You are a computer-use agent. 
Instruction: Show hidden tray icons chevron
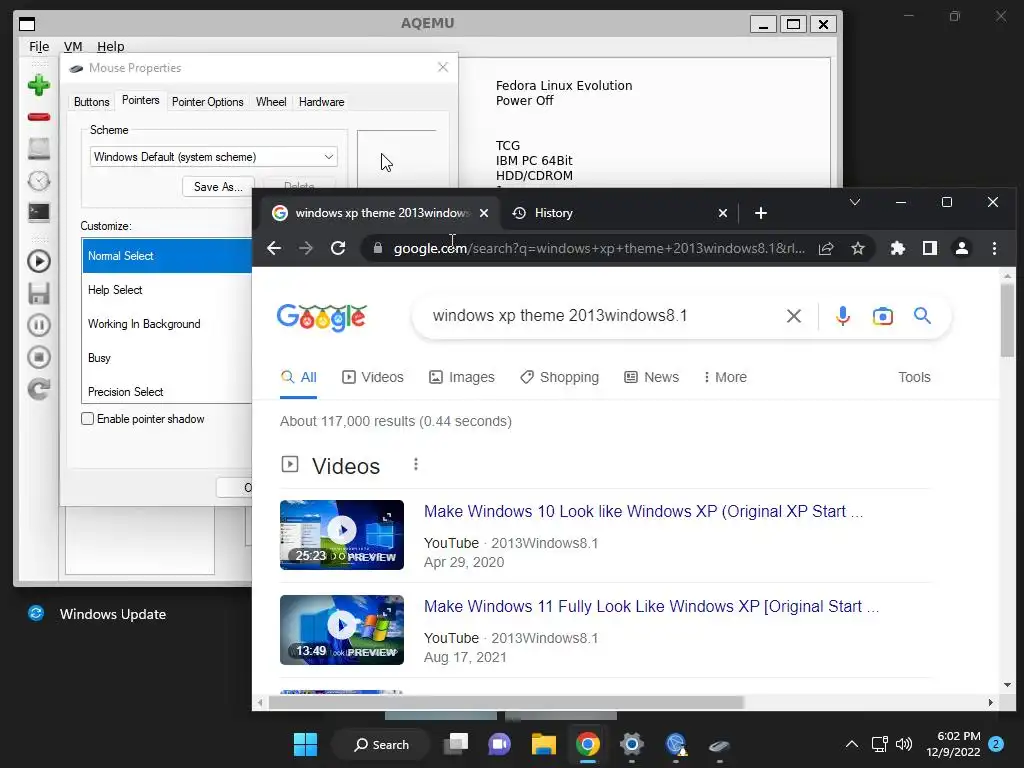(852, 744)
